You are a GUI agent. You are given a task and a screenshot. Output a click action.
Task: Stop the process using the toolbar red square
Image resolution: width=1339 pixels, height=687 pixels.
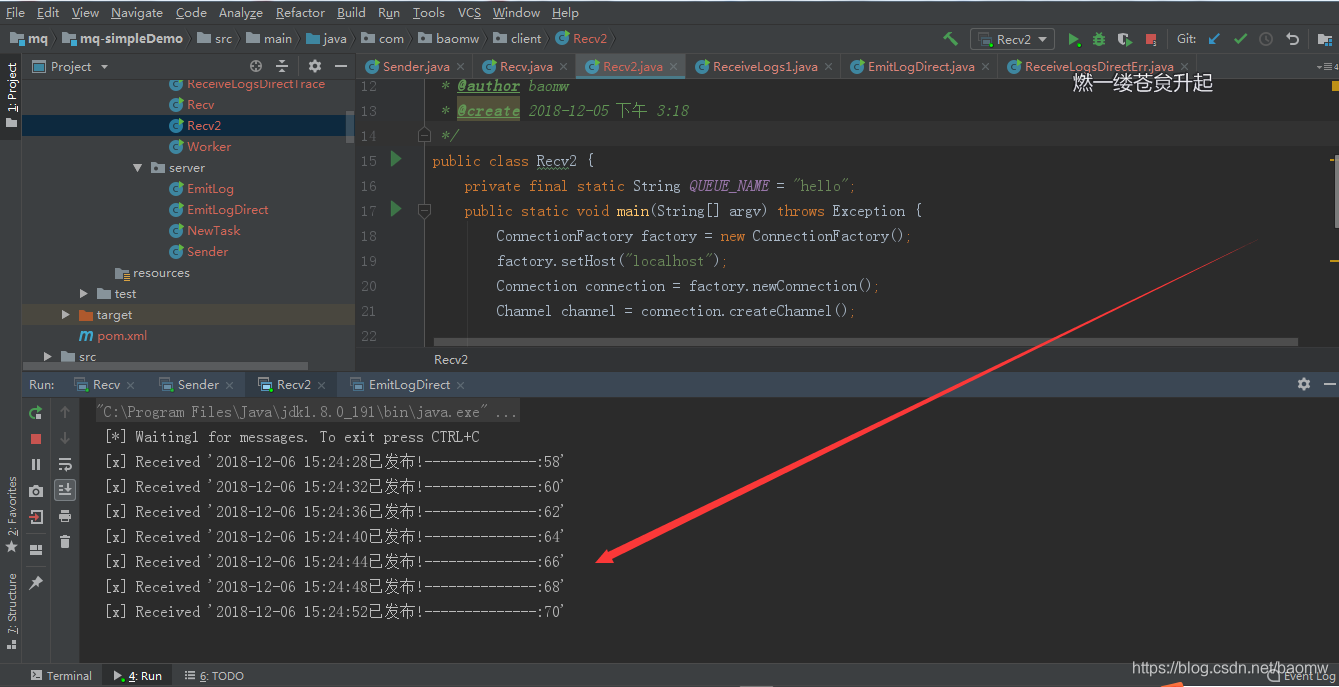pyautogui.click(x=1151, y=39)
